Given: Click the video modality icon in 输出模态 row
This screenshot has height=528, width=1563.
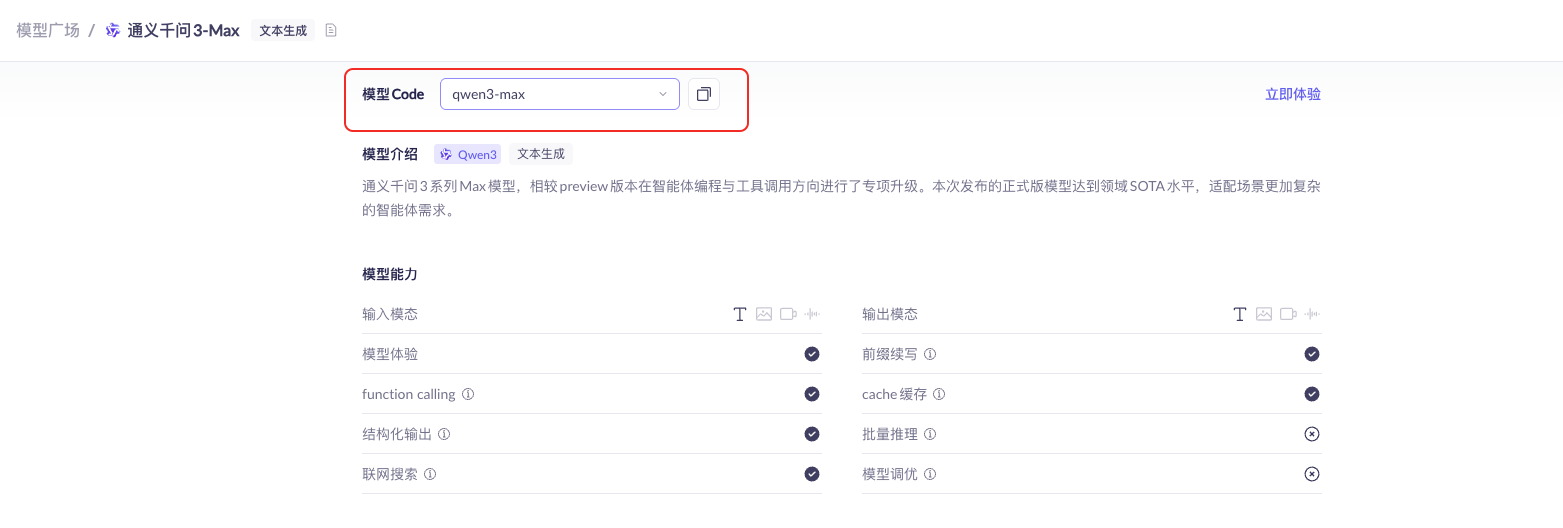Looking at the screenshot, I should [x=1288, y=314].
